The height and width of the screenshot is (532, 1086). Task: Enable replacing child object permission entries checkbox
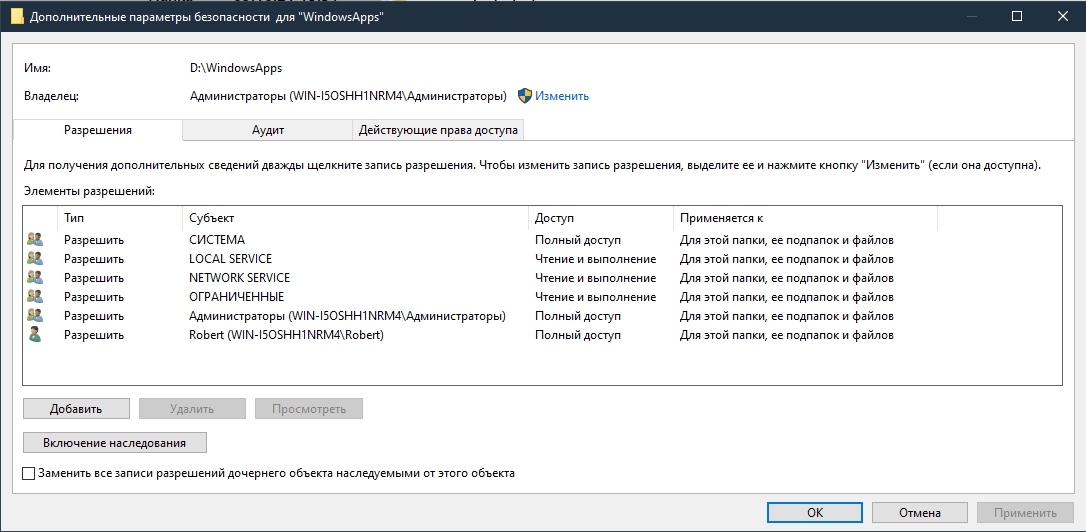(x=29, y=473)
